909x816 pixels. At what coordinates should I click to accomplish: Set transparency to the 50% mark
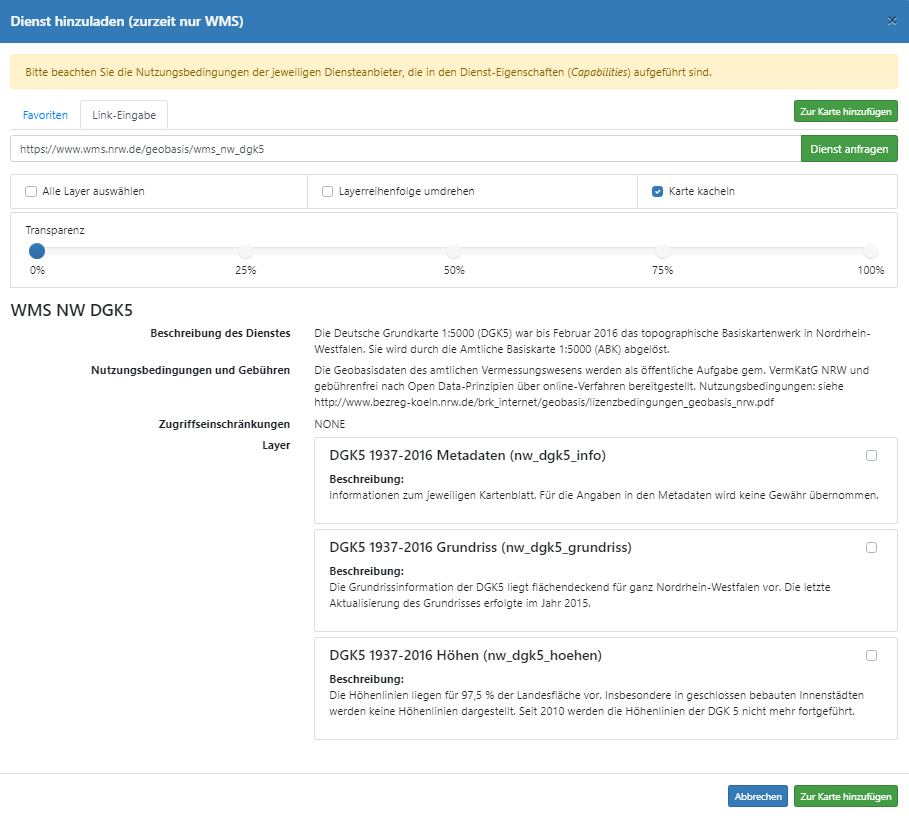[x=454, y=251]
